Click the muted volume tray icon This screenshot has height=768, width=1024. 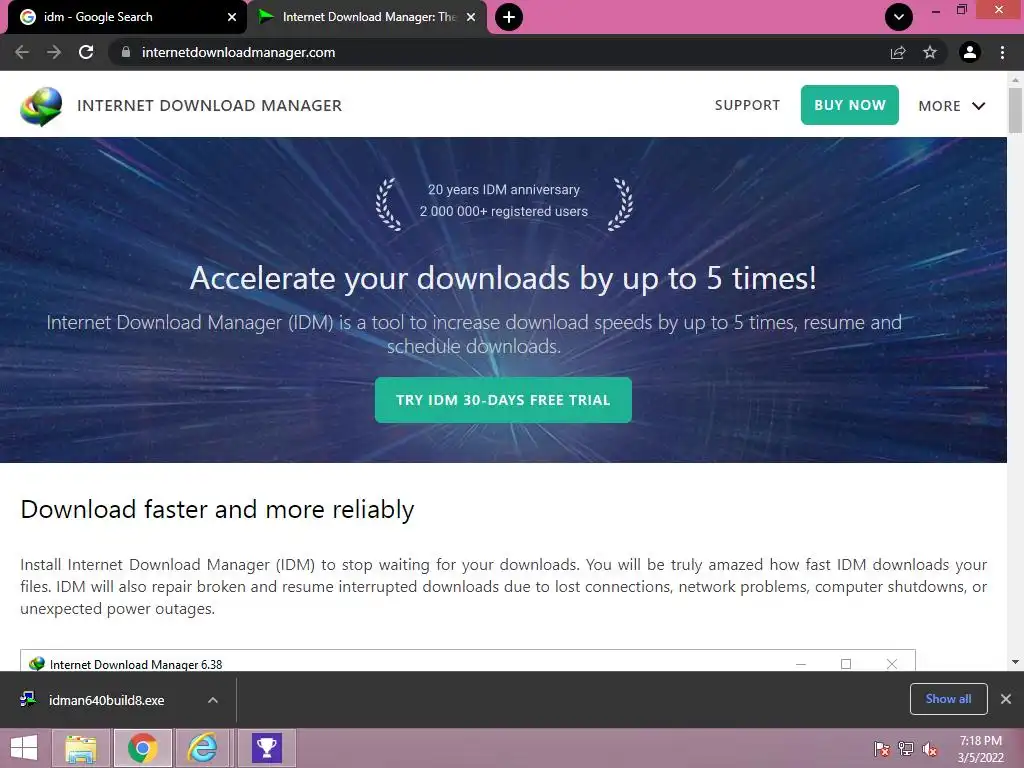(930, 748)
